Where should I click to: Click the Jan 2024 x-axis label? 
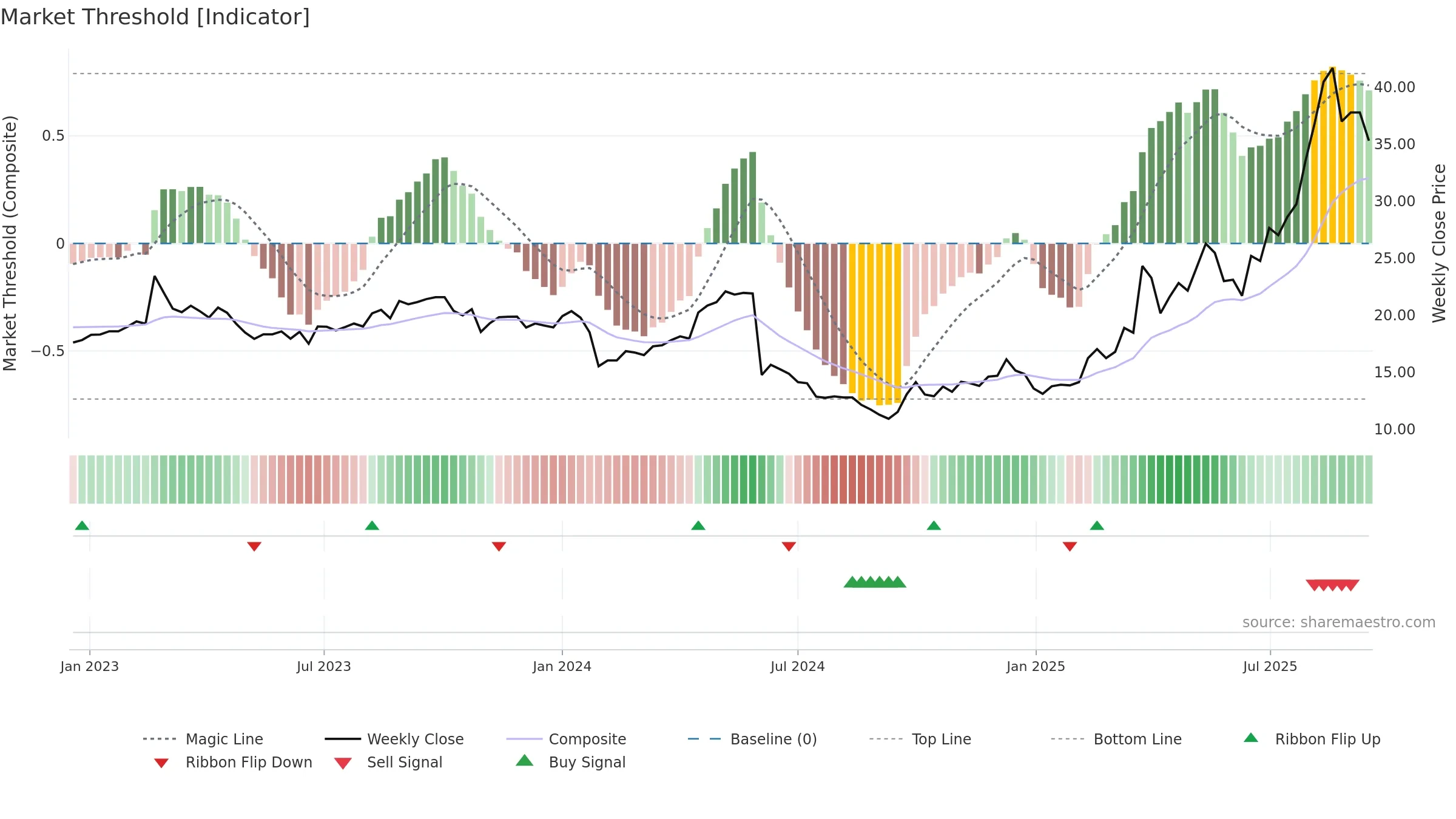click(x=562, y=666)
